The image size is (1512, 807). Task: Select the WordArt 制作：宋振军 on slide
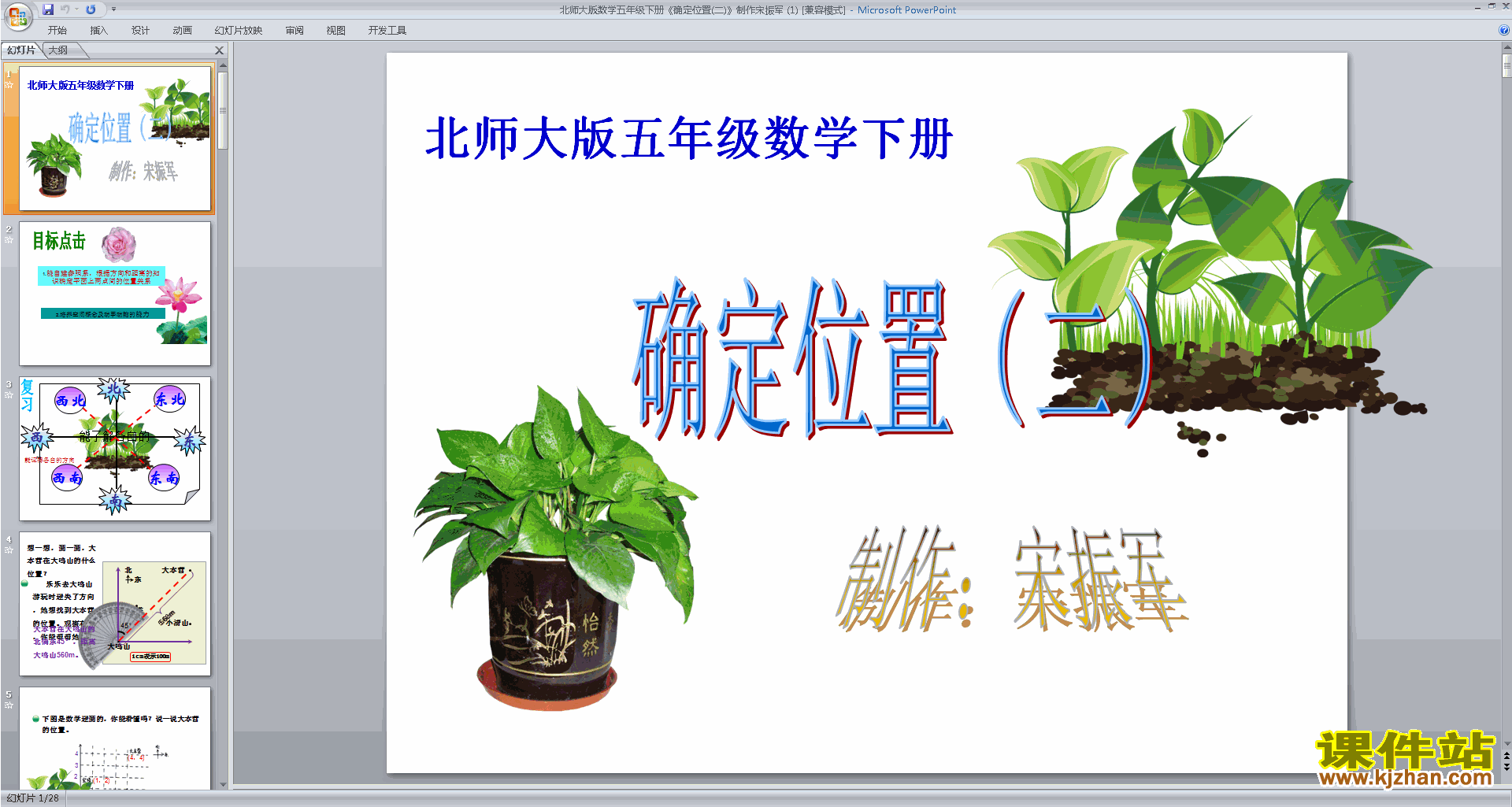click(1011, 579)
